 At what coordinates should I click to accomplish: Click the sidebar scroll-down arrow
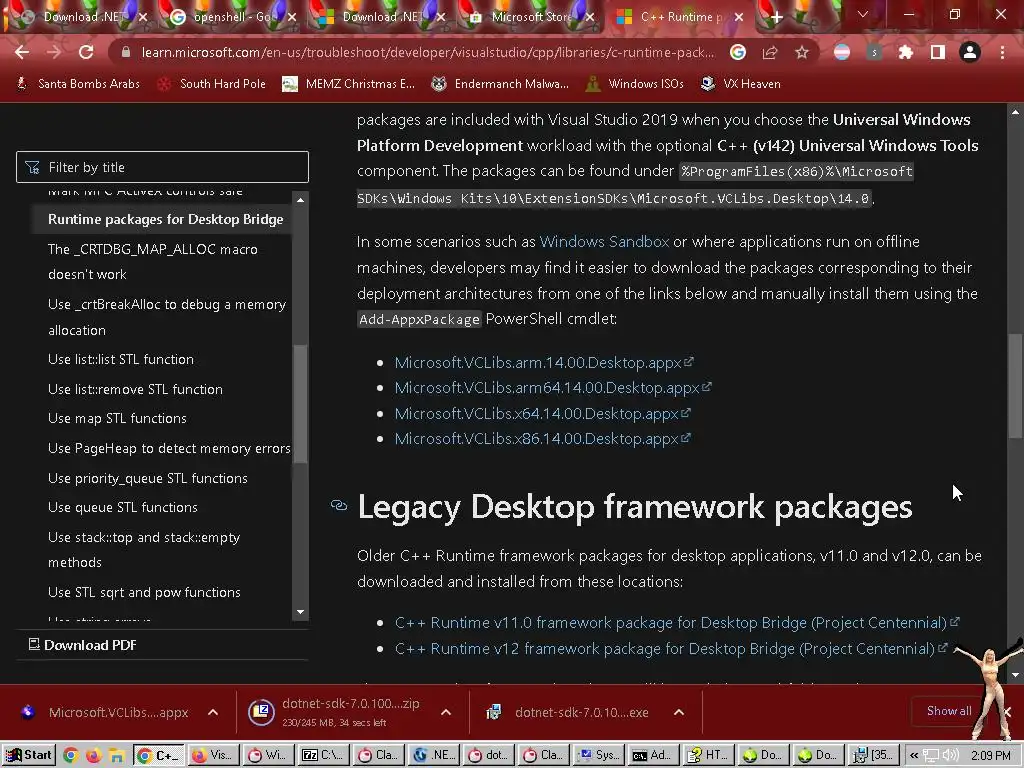click(300, 612)
